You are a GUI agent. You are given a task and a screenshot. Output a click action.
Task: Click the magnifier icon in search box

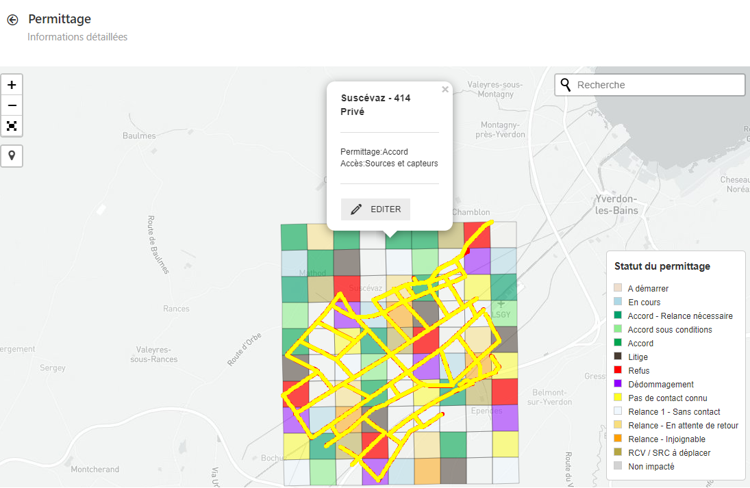click(x=566, y=85)
